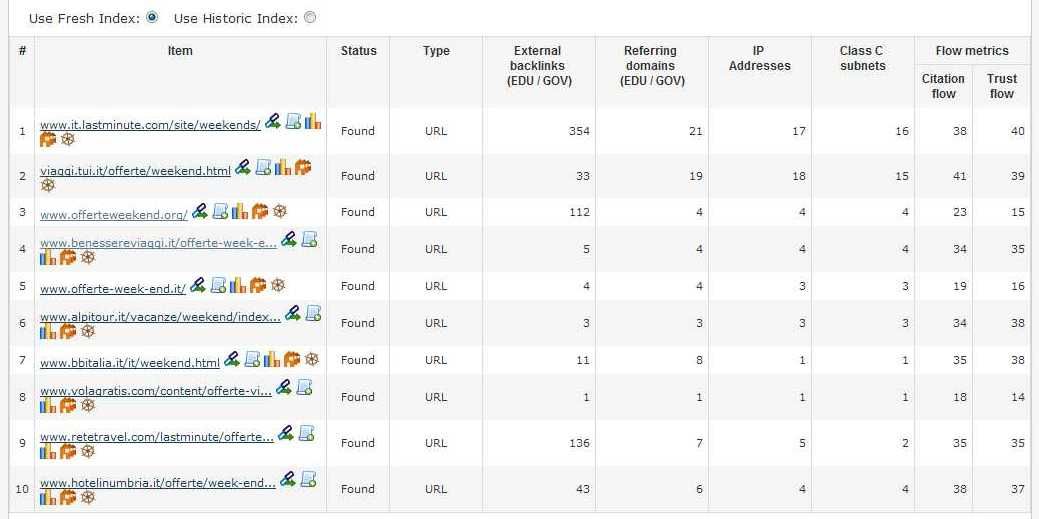This screenshot has width=1039, height=519.
Task: Open the viaggi.tui.it/offerte/weekend.html link
Action: 135,171
